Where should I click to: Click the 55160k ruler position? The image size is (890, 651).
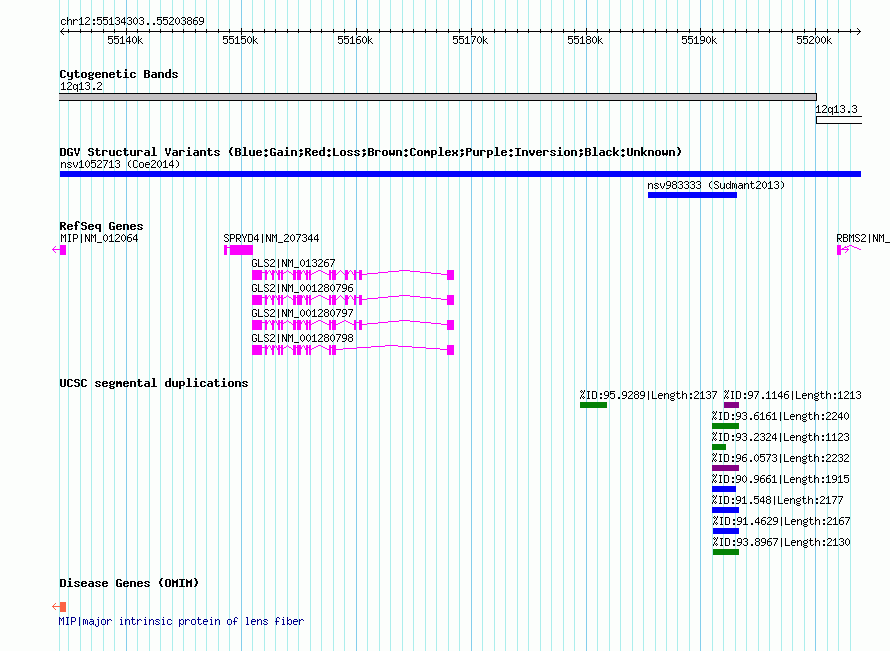(355, 40)
